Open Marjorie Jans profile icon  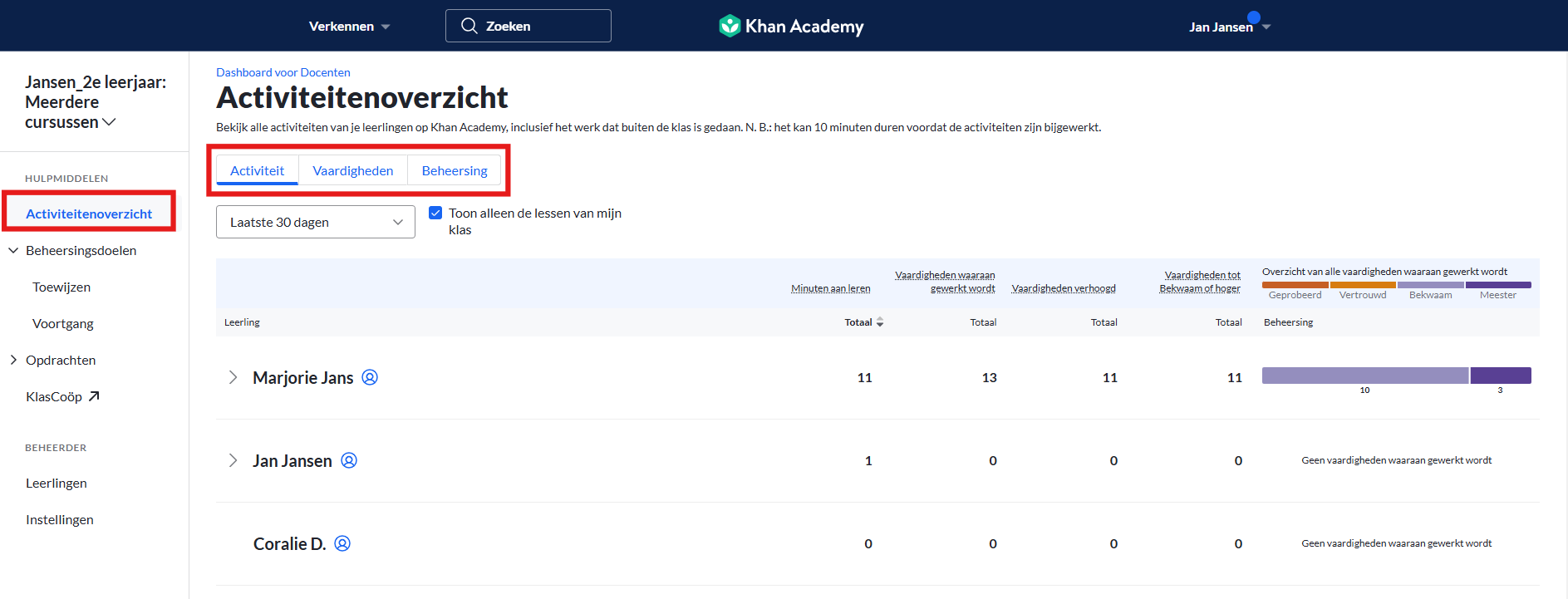point(370,377)
